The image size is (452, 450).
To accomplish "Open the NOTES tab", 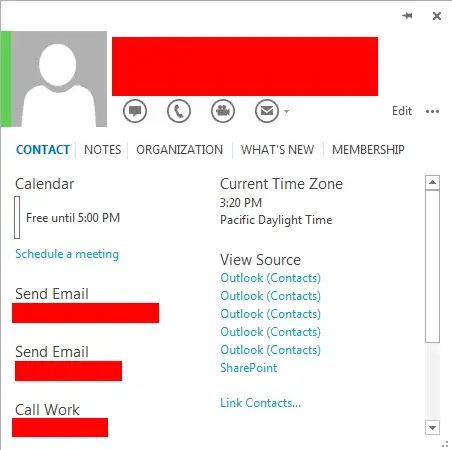I will pos(103,150).
